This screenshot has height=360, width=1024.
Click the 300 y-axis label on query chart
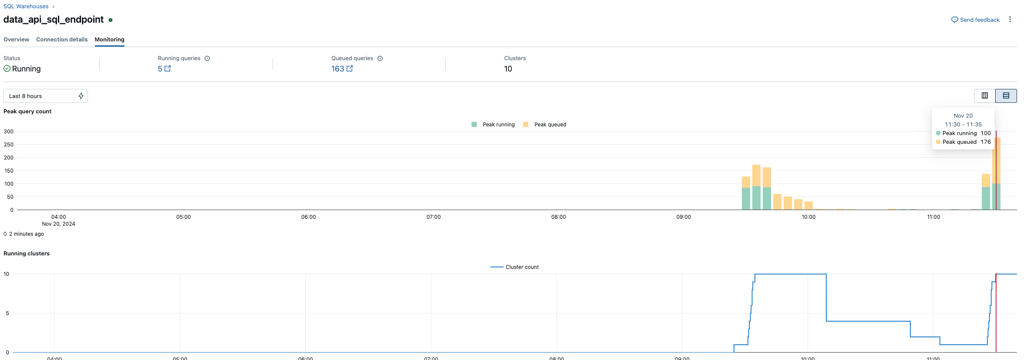coord(9,131)
